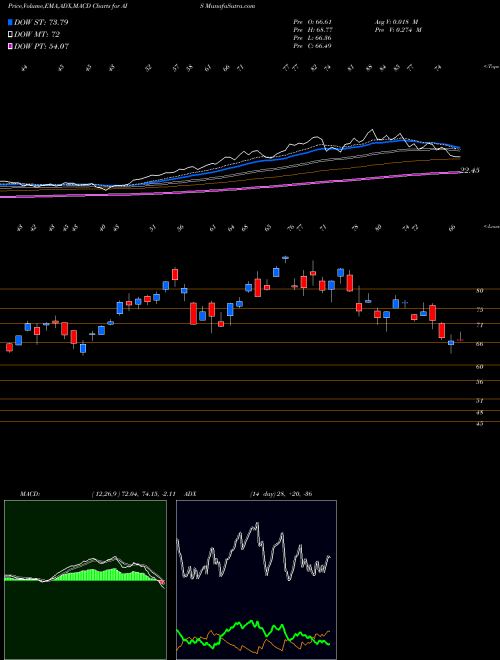
Task: Click the magenta DOW PT legend swatch
Action: pyautogui.click(x=10, y=46)
